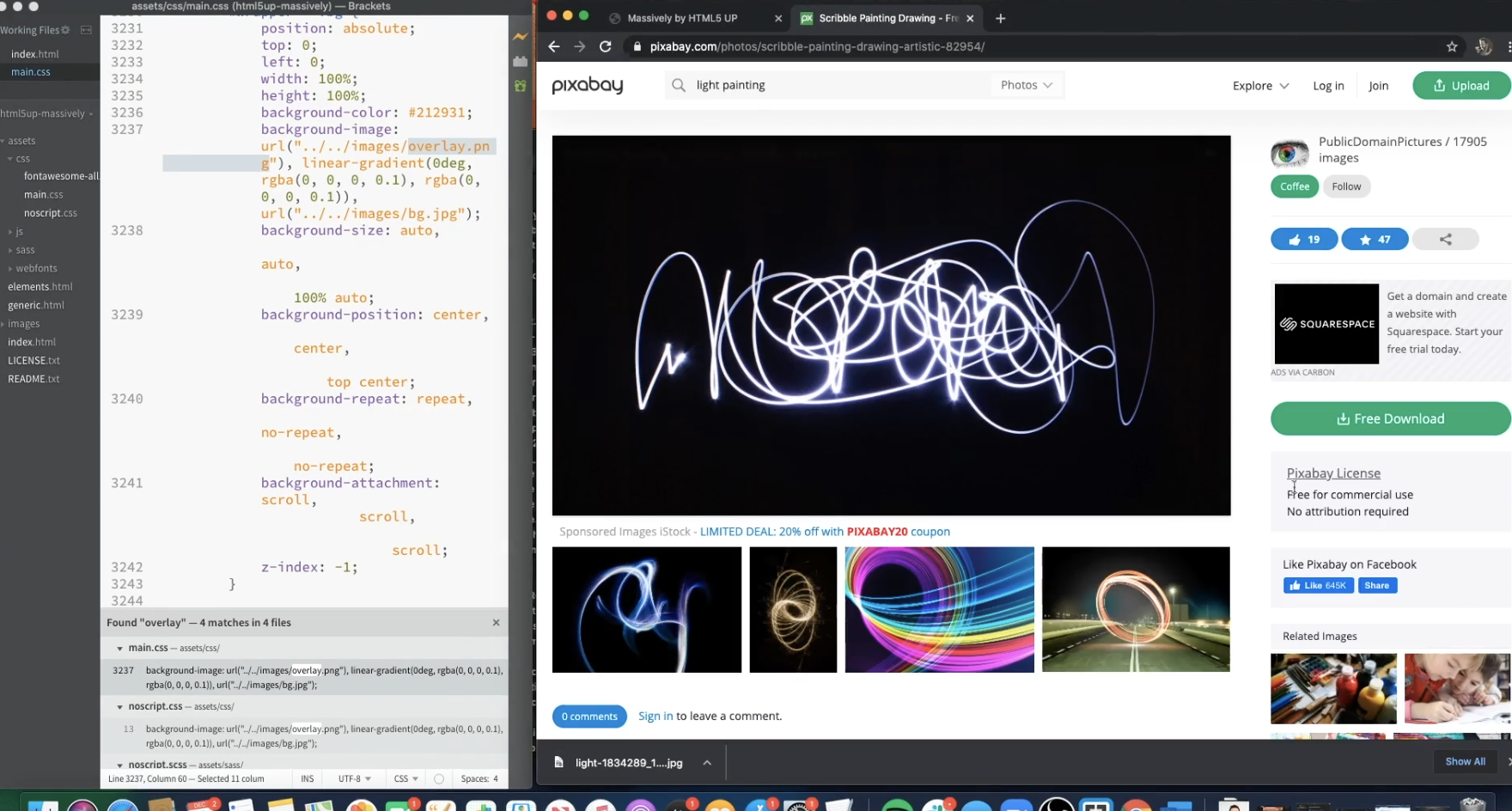
Task: Open elements.html in file tree
Action: (40, 287)
